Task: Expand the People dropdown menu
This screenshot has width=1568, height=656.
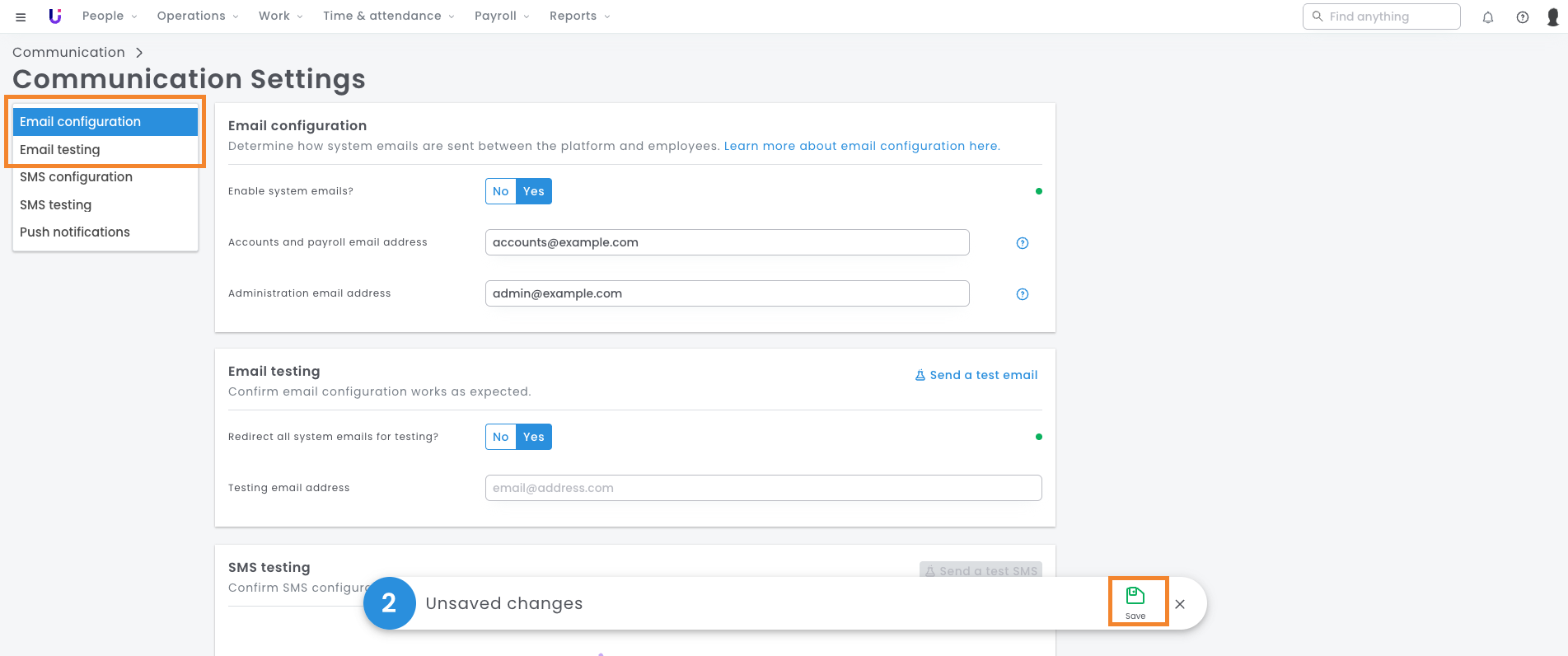Action: point(110,16)
